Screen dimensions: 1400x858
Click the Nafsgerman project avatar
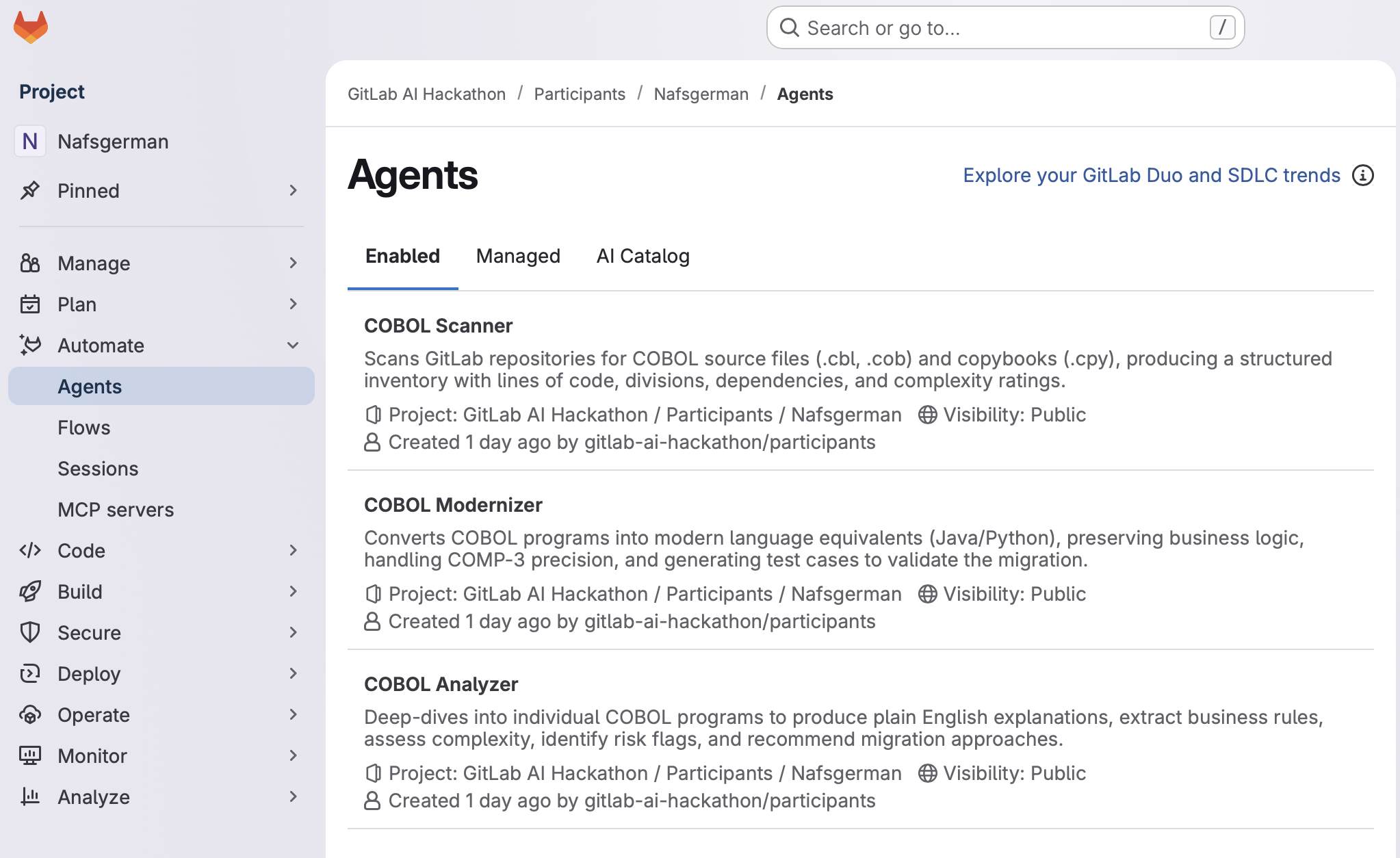[x=30, y=142]
